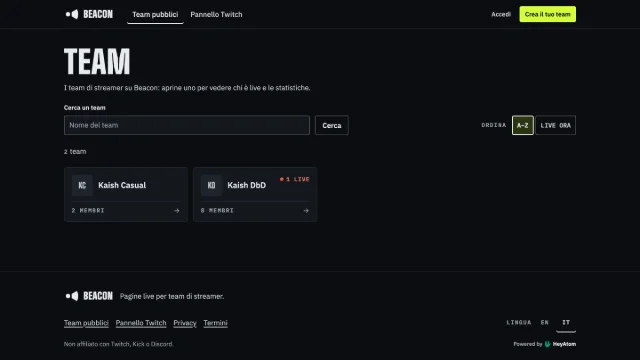Image resolution: width=640 pixels, height=360 pixels.
Task: Click the 2 MEMBRI label
Action: (x=88, y=211)
